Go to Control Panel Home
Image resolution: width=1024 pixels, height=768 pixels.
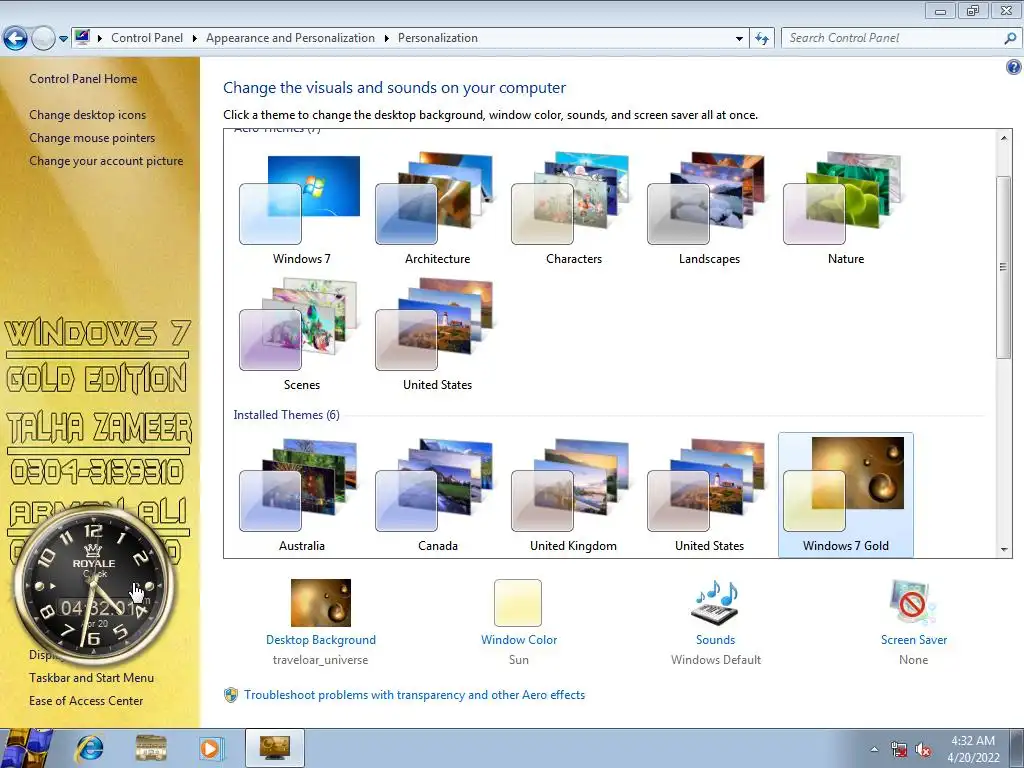click(x=83, y=79)
